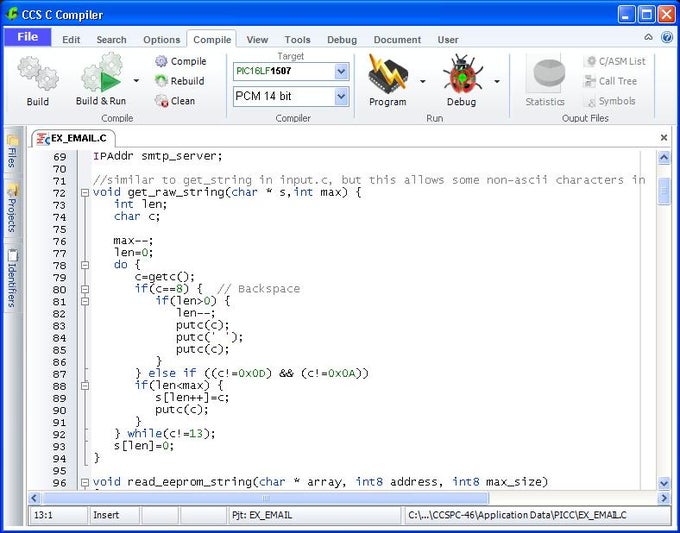Collapse the read_eeprom_string fold on line 96
The width and height of the screenshot is (680, 533).
pyautogui.click(x=85, y=482)
